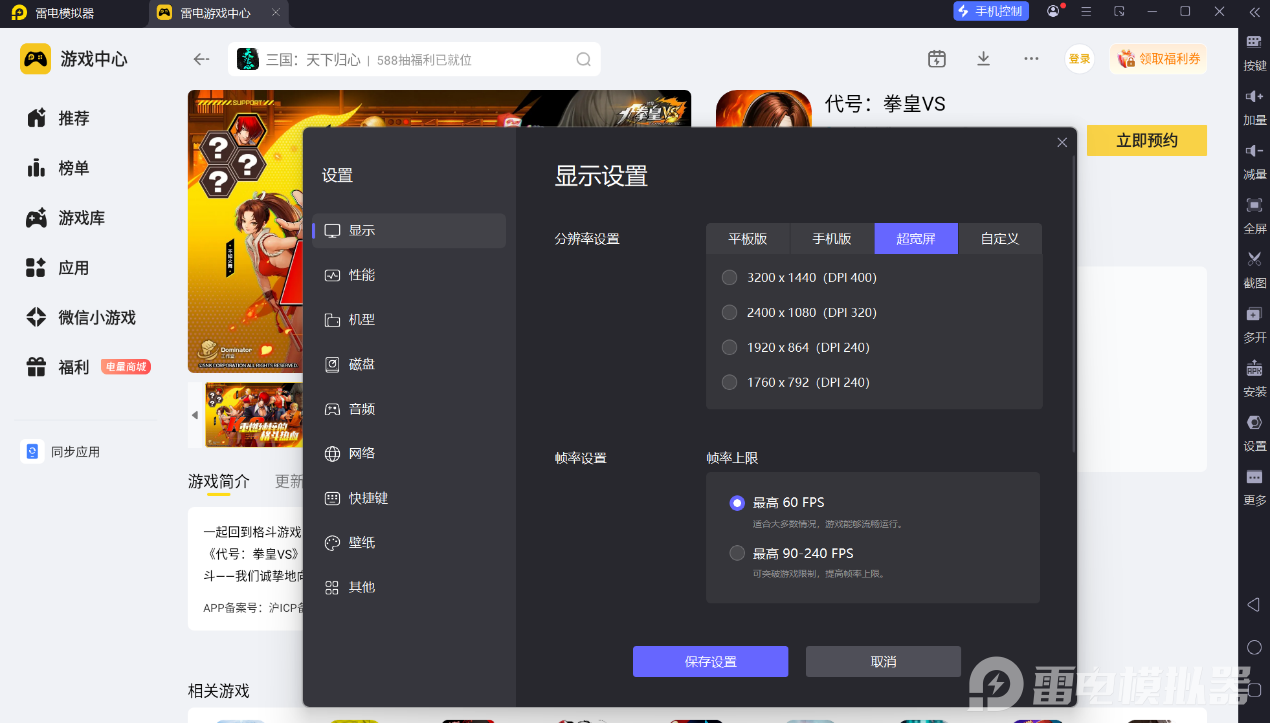Click 保存设置 button
The width and height of the screenshot is (1270, 723).
coord(710,662)
